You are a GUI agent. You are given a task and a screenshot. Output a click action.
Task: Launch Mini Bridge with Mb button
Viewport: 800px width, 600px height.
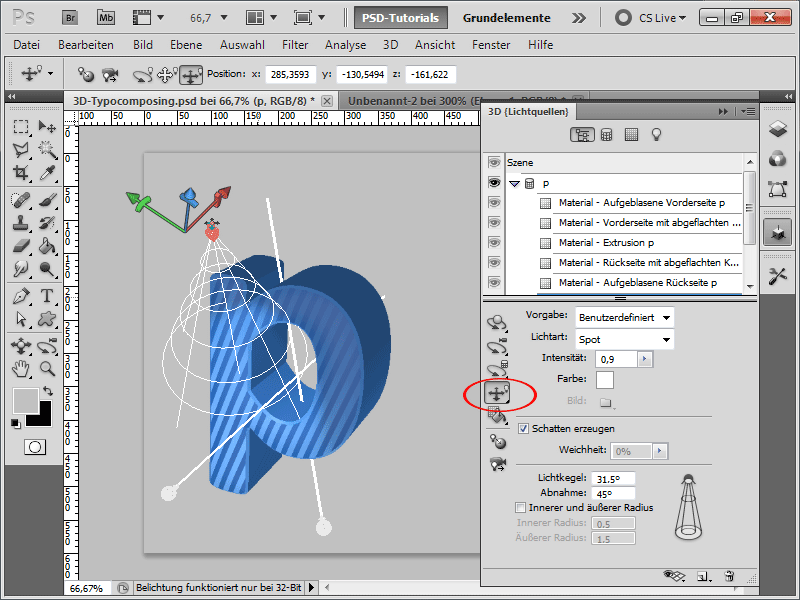tap(106, 18)
